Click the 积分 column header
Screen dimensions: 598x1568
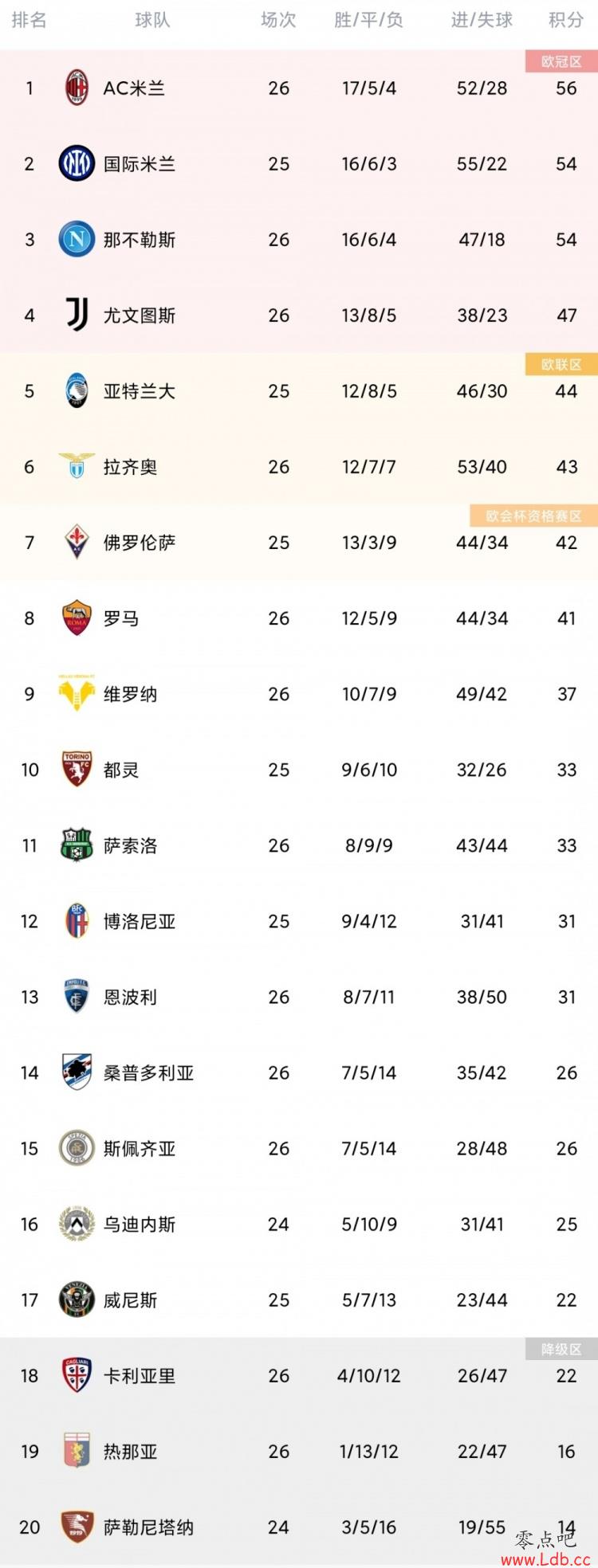(566, 20)
